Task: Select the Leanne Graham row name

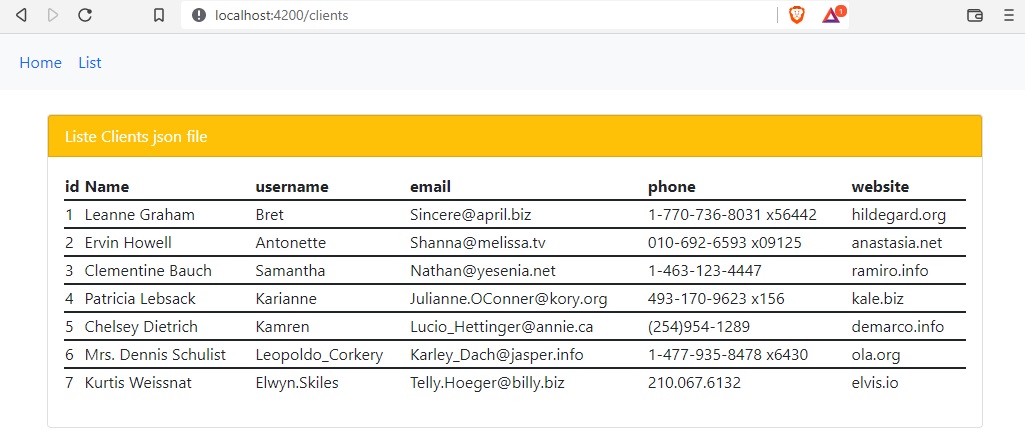Action: [139, 214]
